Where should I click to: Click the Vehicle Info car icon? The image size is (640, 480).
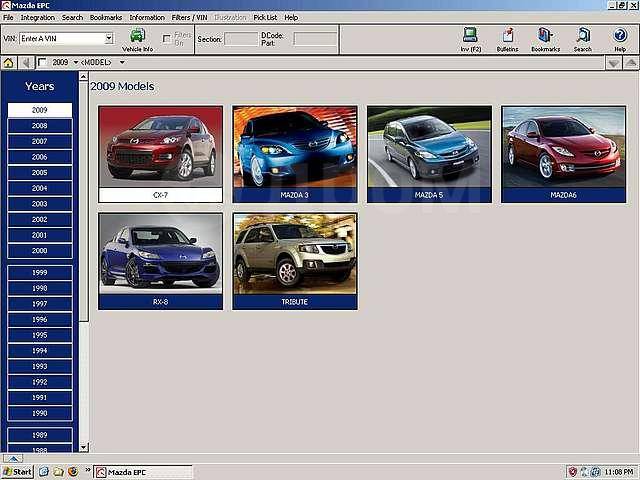pos(137,36)
